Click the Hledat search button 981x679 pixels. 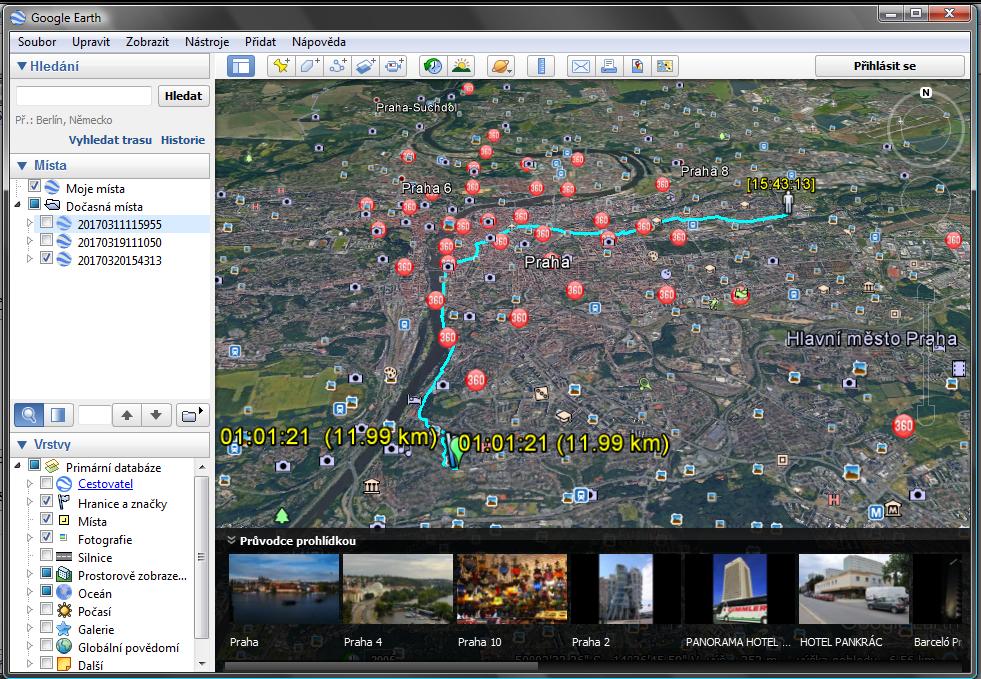point(183,96)
